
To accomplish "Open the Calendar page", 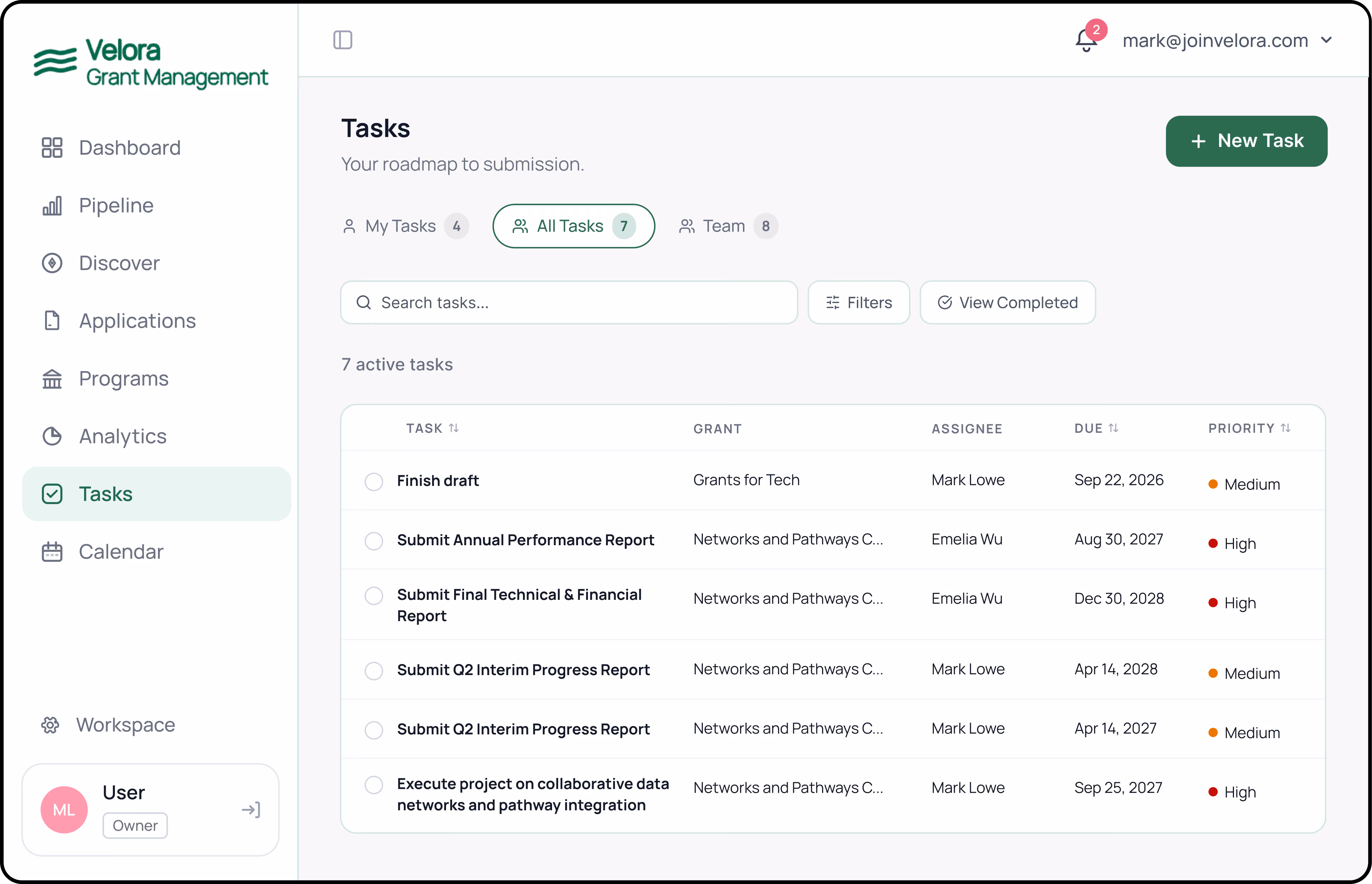I will (156, 552).
